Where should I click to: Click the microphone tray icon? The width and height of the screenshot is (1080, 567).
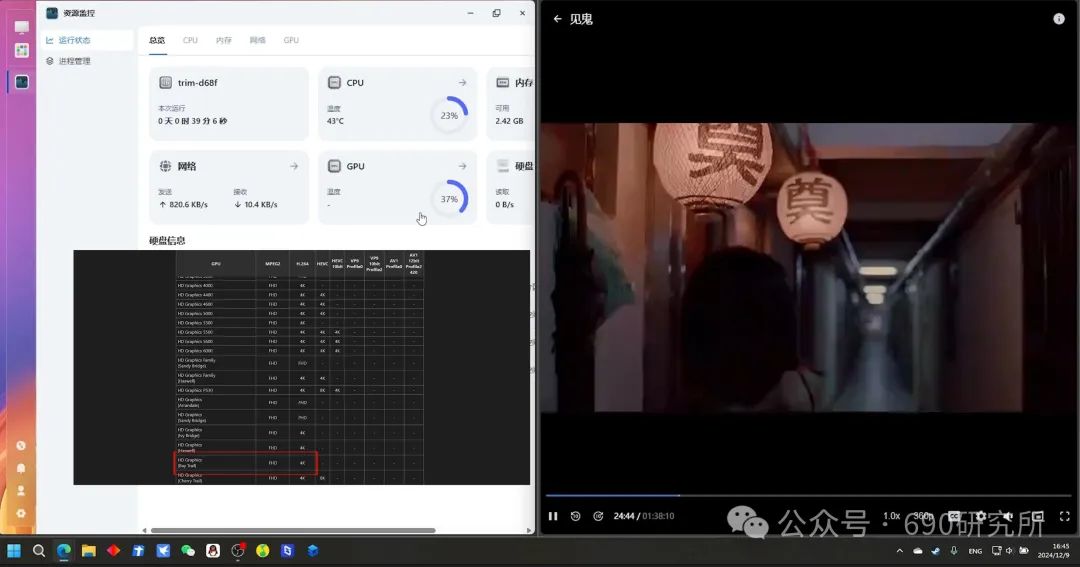pos(954,550)
